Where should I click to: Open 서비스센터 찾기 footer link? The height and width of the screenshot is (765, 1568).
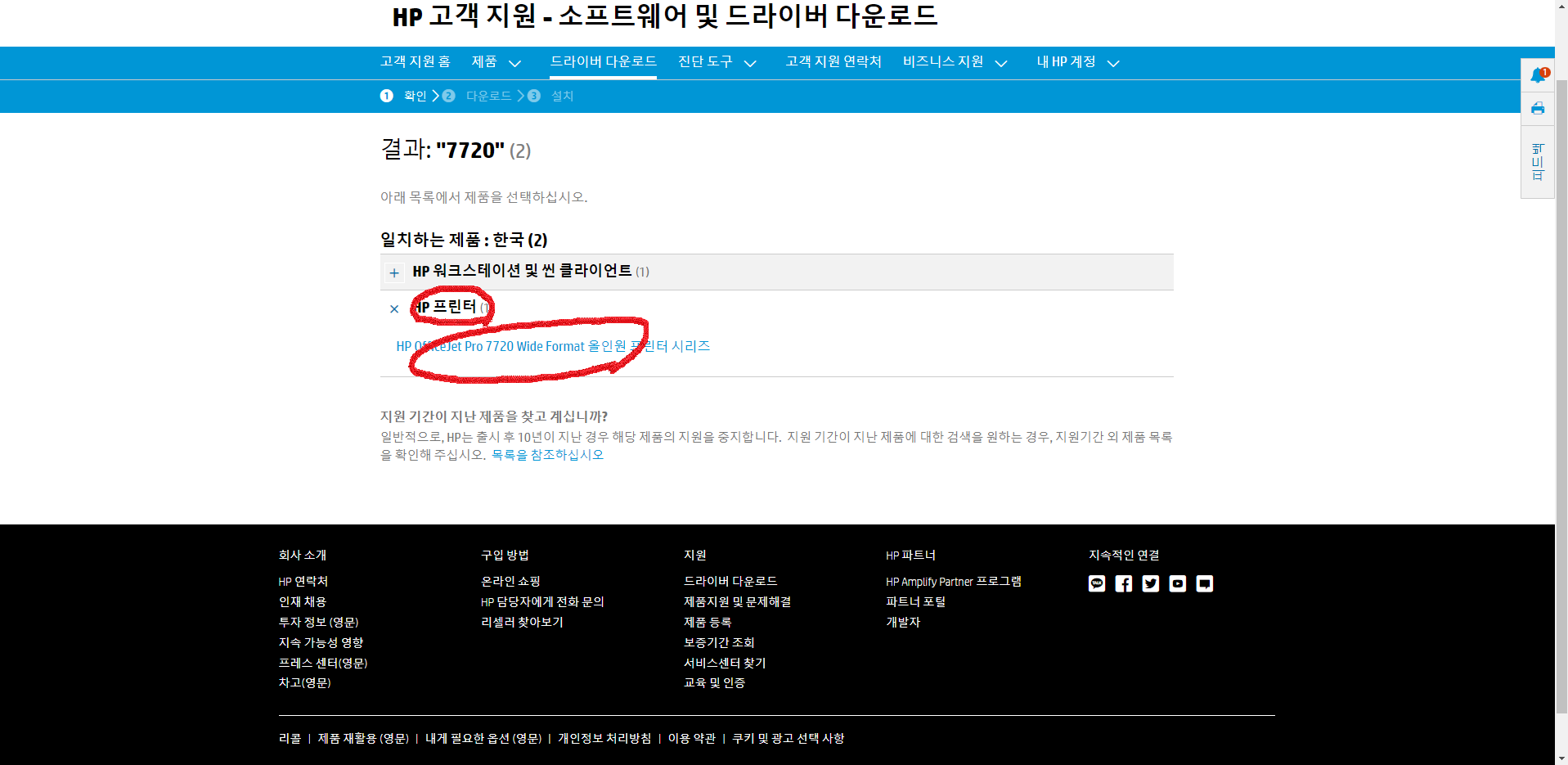(x=725, y=664)
